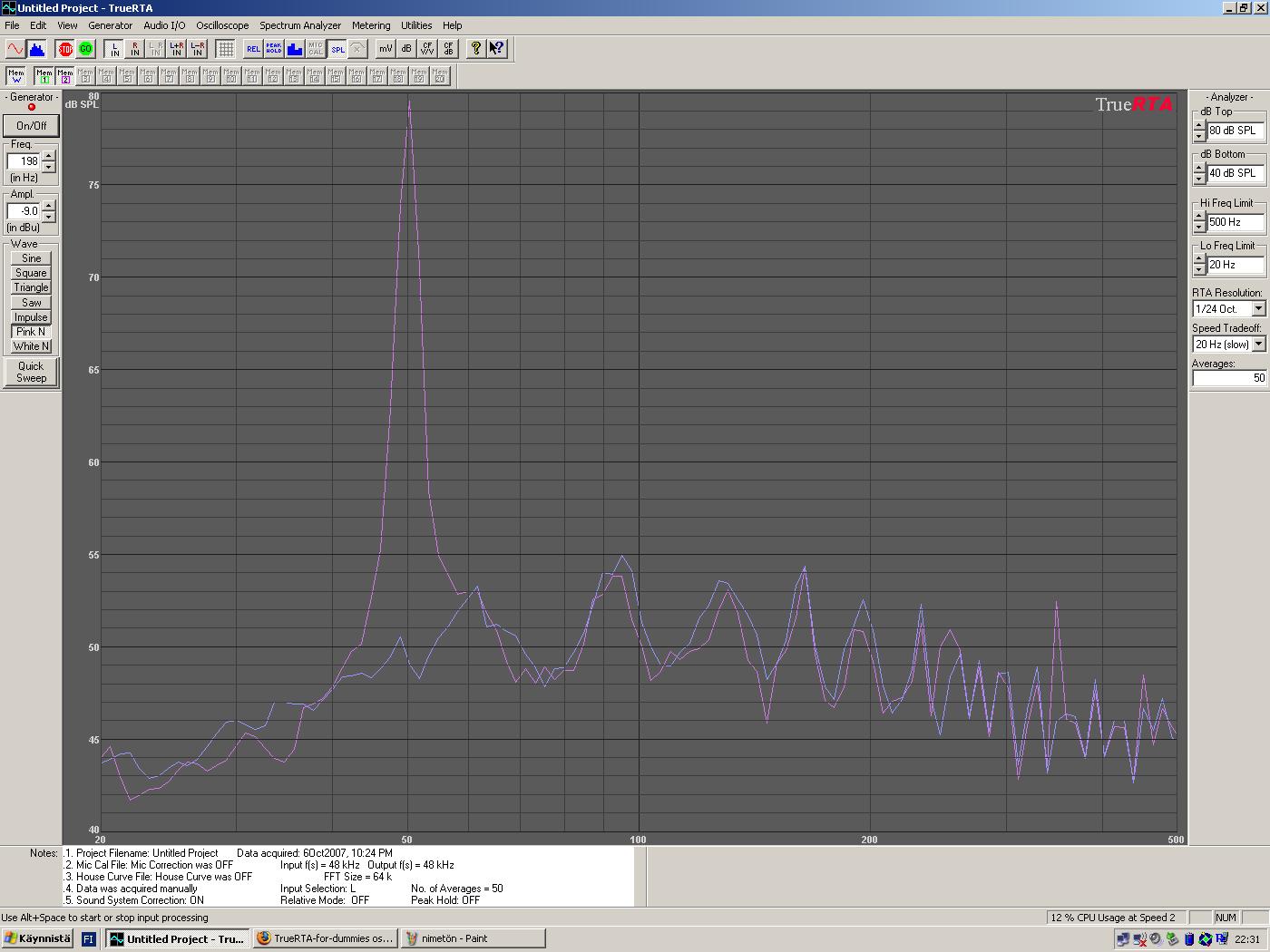Increase the generator Freq. with up arrow
This screenshot has height=952, width=1270.
[x=49, y=156]
